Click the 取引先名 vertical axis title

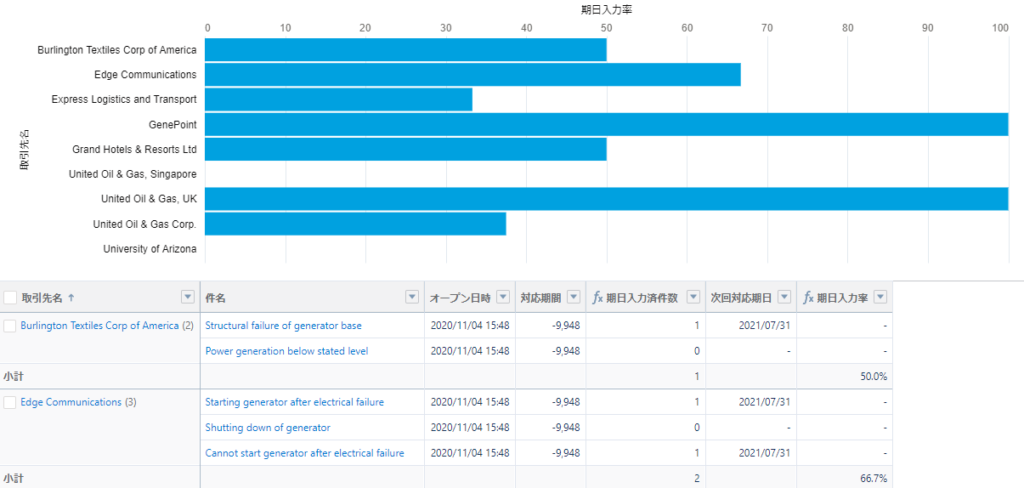[x=25, y=150]
